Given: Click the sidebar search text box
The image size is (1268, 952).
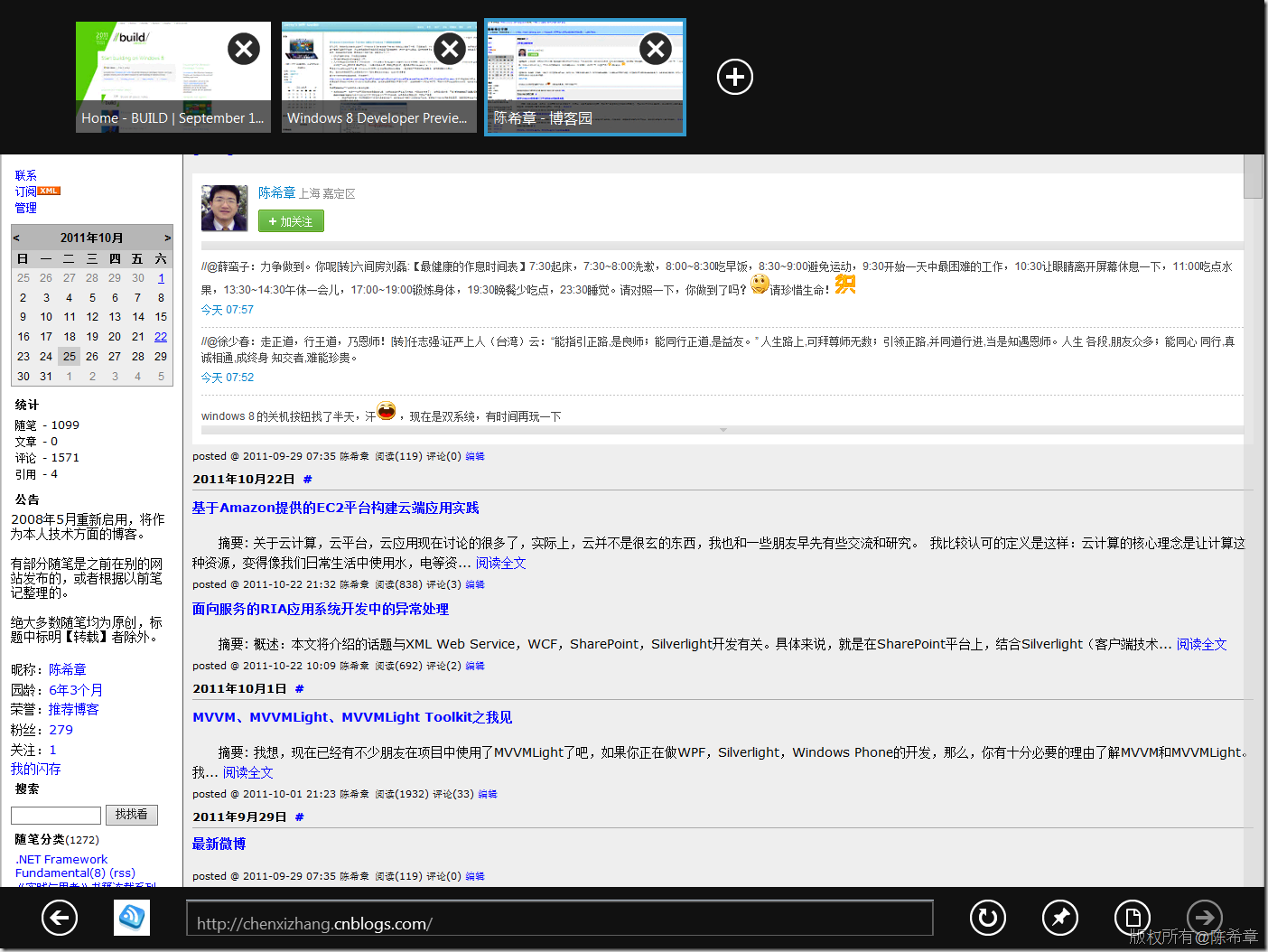Looking at the screenshot, I should (x=56, y=816).
